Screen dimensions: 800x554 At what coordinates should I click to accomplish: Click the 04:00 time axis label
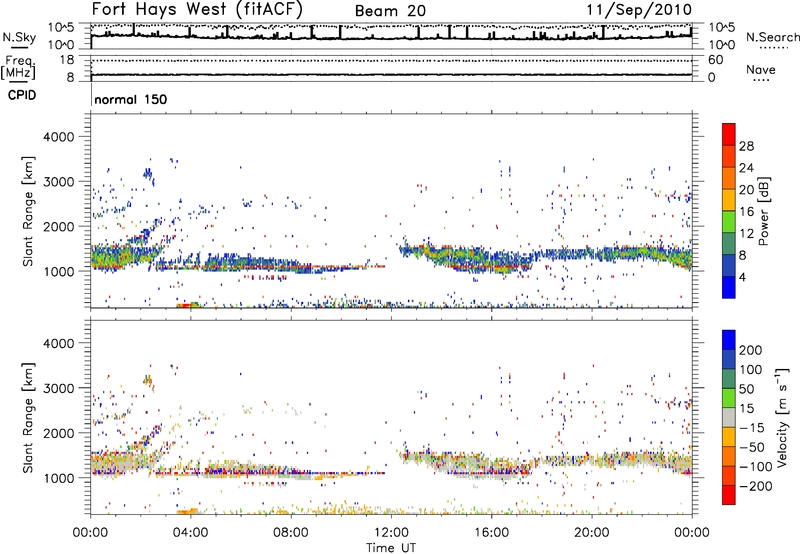(191, 533)
